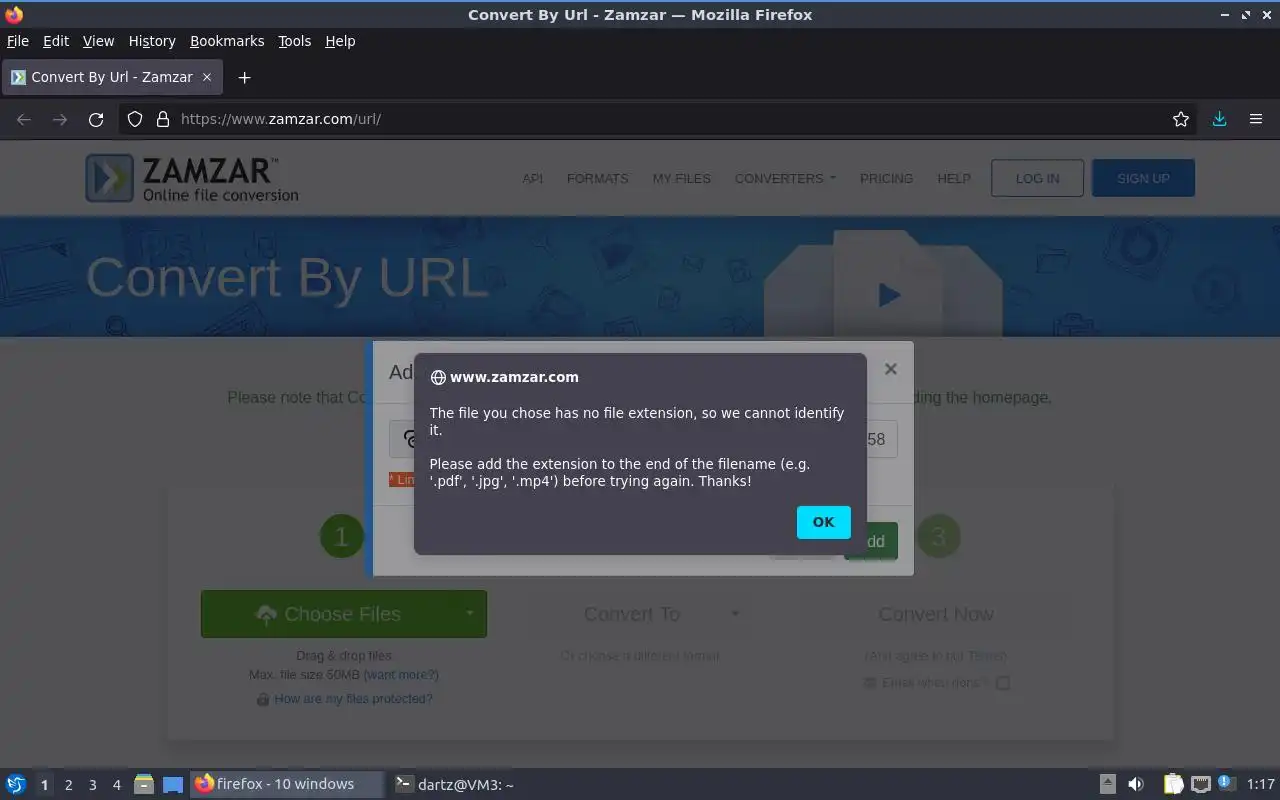The width and height of the screenshot is (1280, 800).
Task: Click the show desktop taskbar icon
Action: click(172, 784)
